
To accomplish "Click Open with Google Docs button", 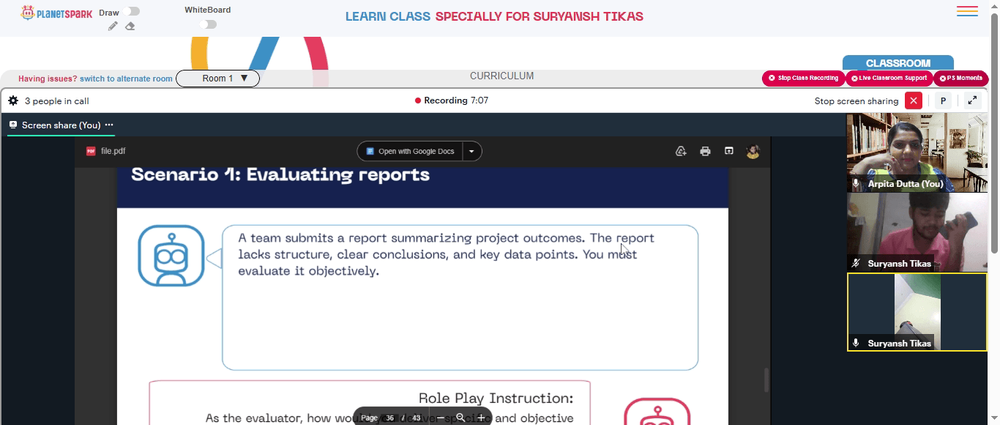I will (409, 151).
